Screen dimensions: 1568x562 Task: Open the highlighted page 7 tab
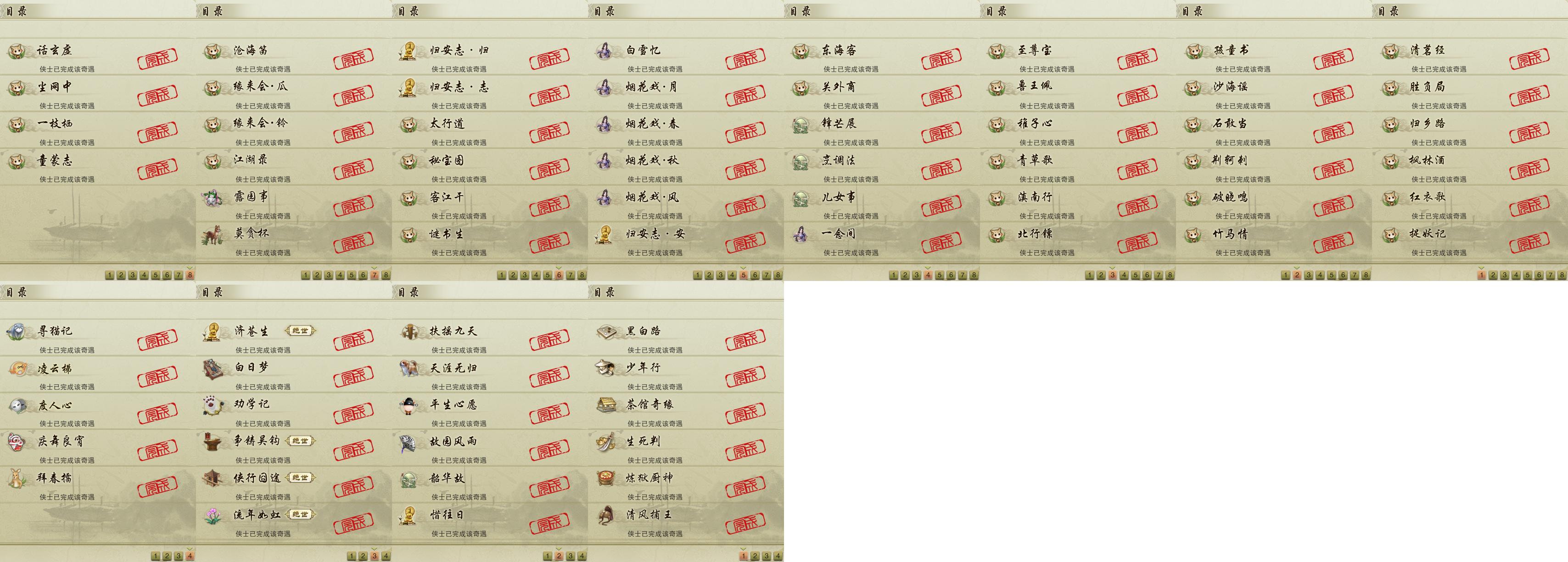pyautogui.click(x=375, y=275)
